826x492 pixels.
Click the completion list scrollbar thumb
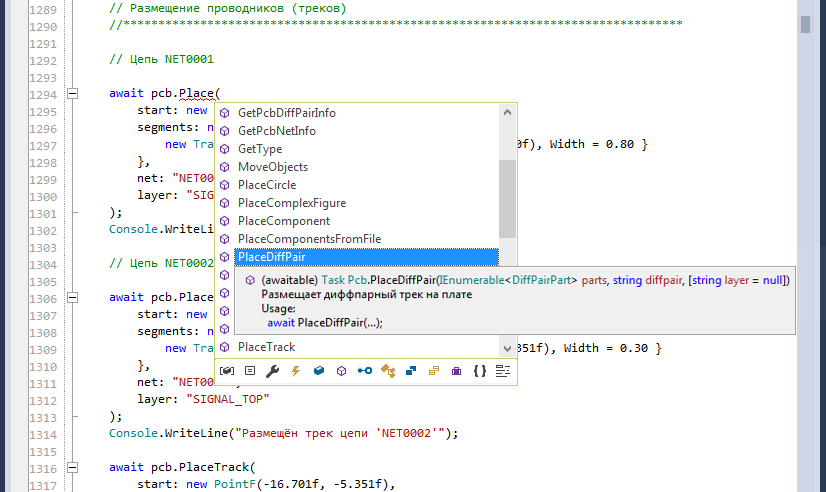coord(507,199)
